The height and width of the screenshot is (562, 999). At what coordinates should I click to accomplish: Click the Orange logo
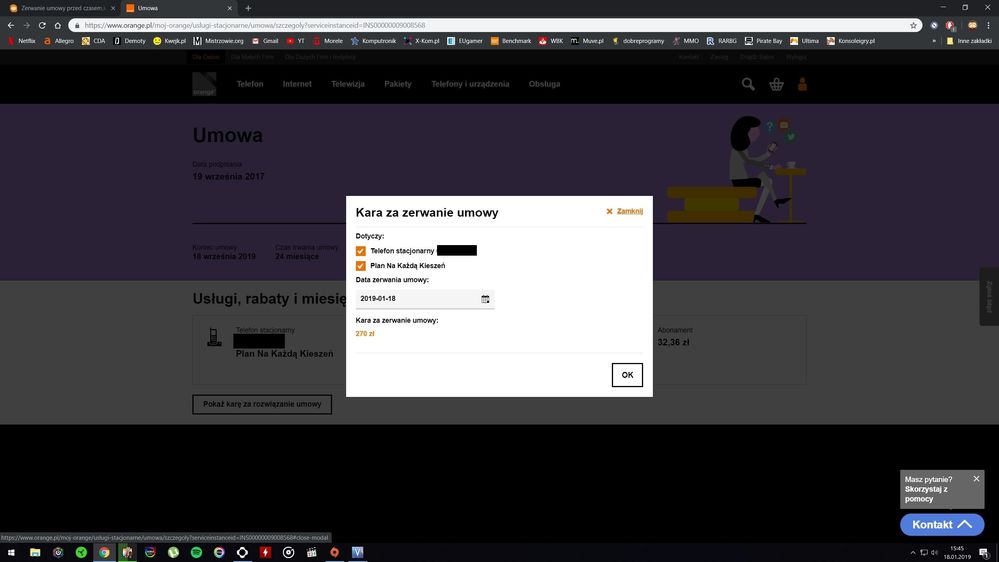click(x=204, y=85)
